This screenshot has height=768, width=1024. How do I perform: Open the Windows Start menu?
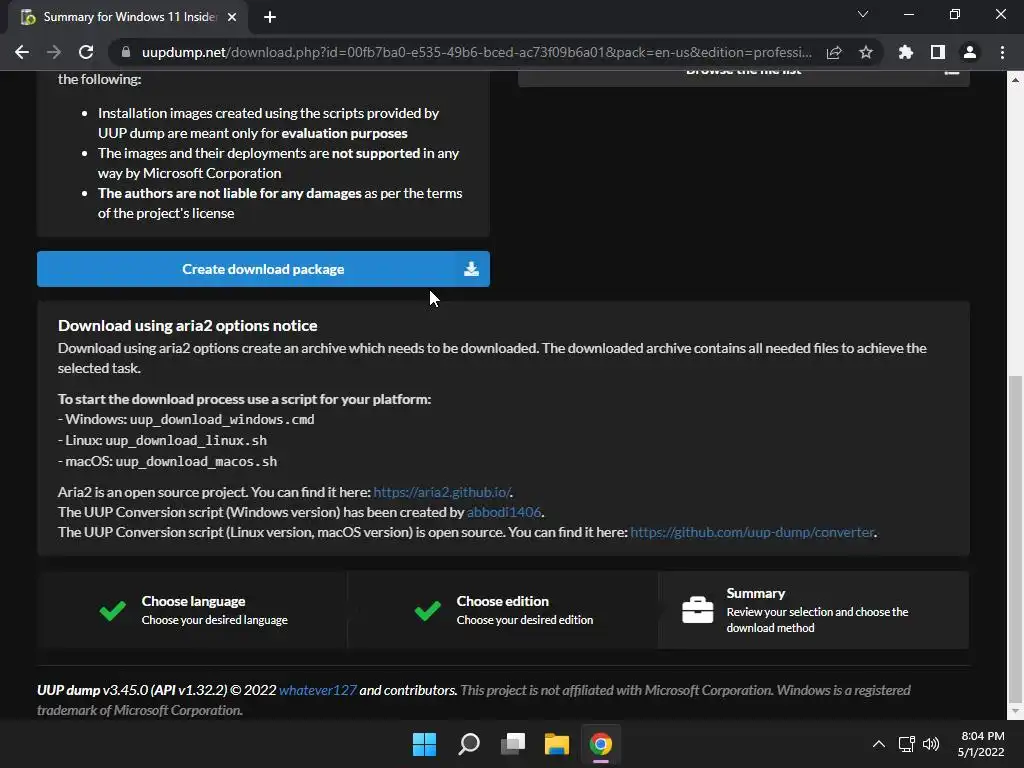(424, 744)
